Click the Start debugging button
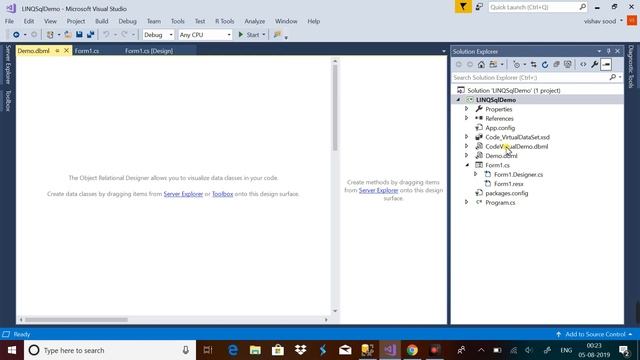 249,35
